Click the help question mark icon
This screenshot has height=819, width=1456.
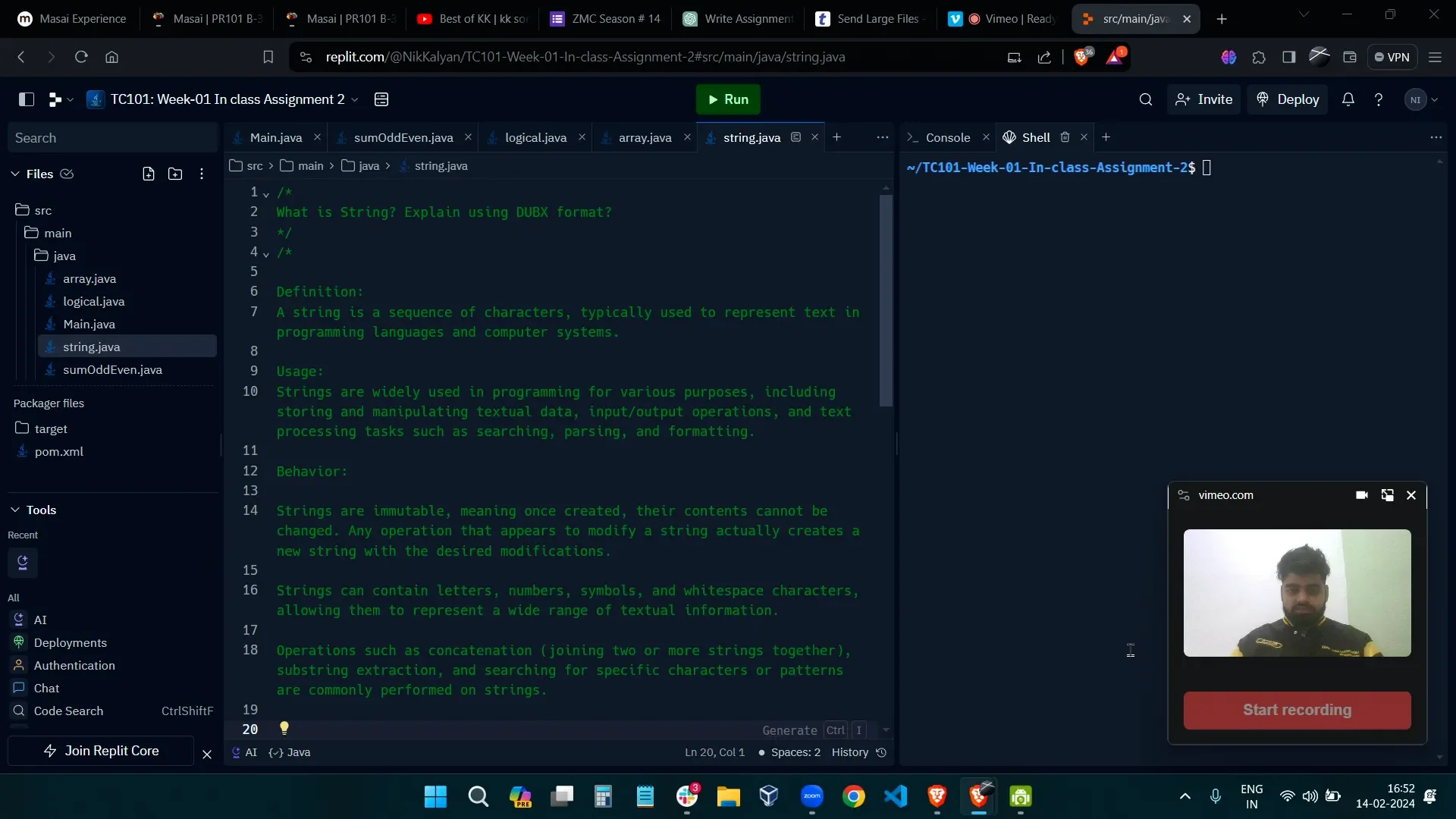pos(1379,99)
